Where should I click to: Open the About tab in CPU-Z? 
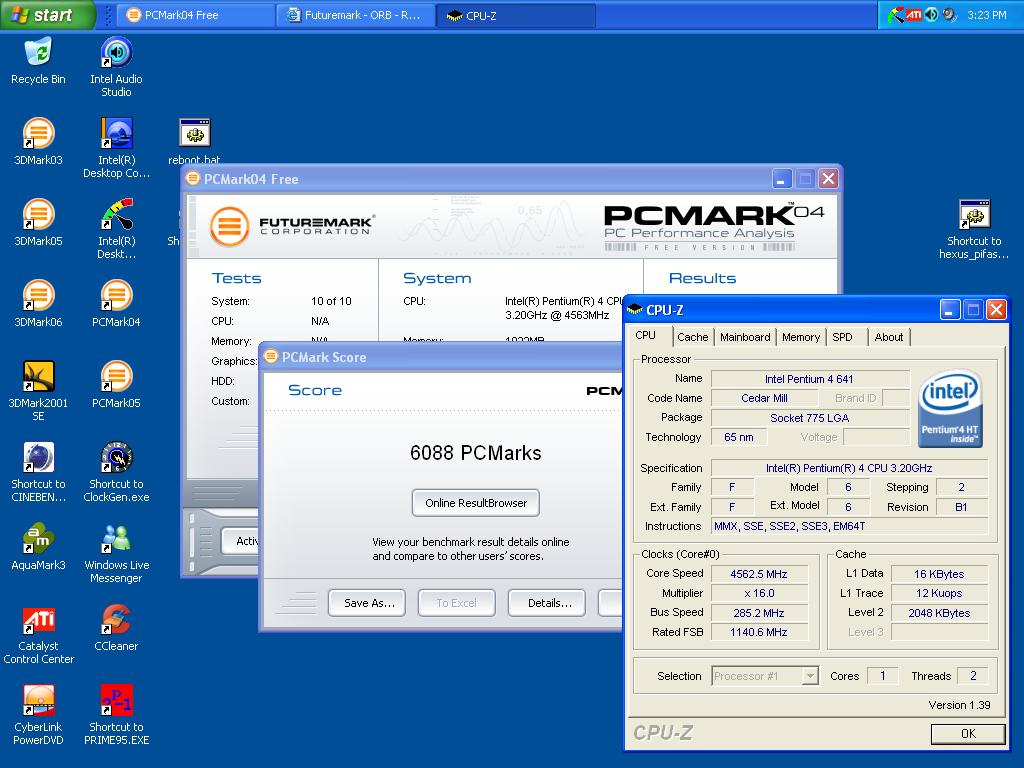coord(889,337)
